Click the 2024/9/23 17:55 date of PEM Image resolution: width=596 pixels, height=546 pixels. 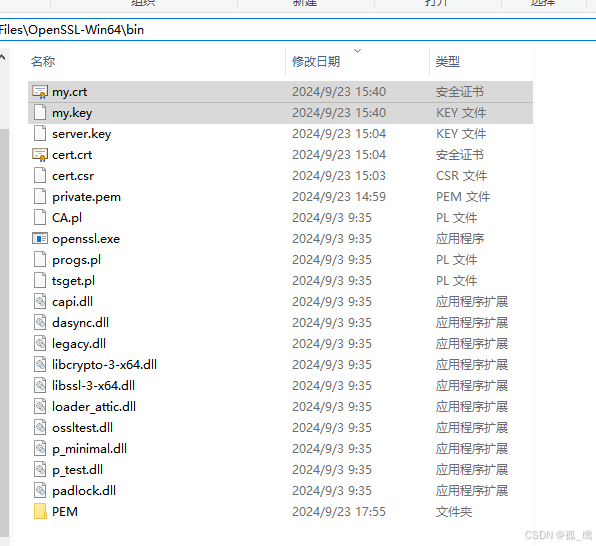click(339, 512)
